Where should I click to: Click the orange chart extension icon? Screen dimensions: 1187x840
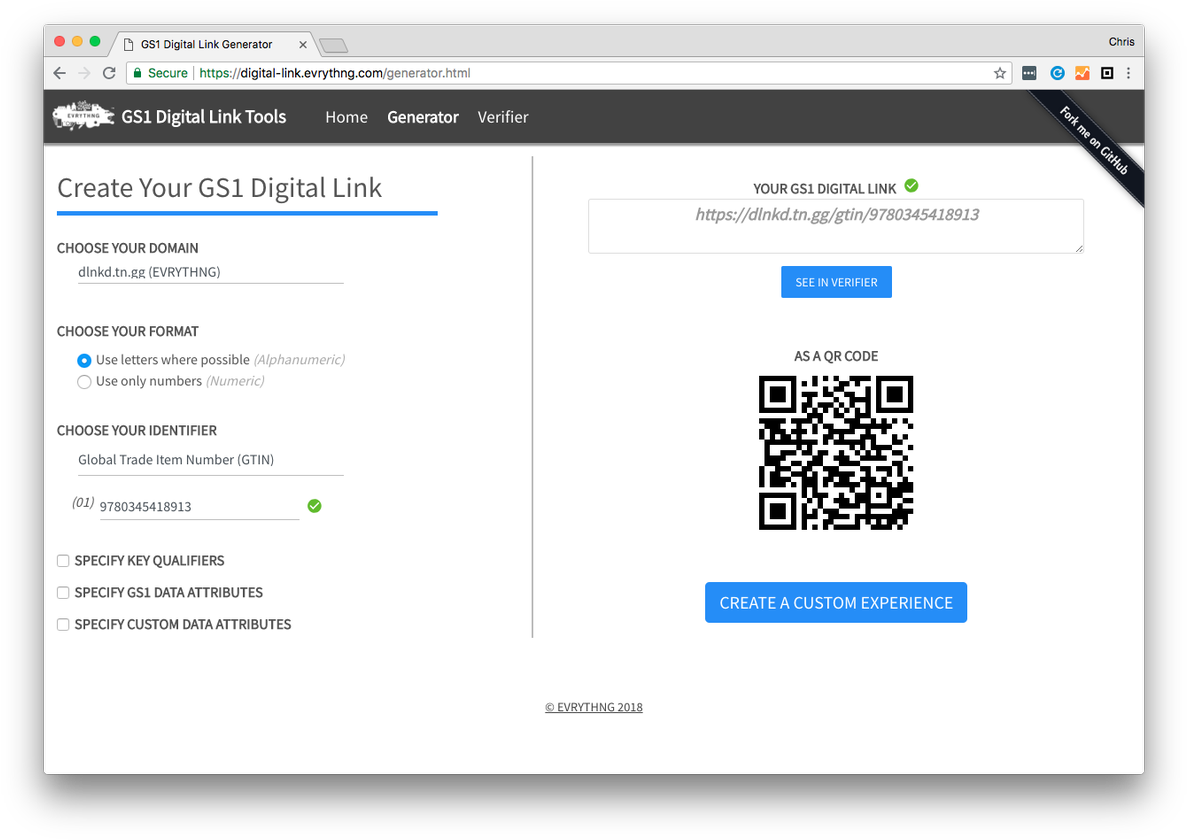[1082, 73]
